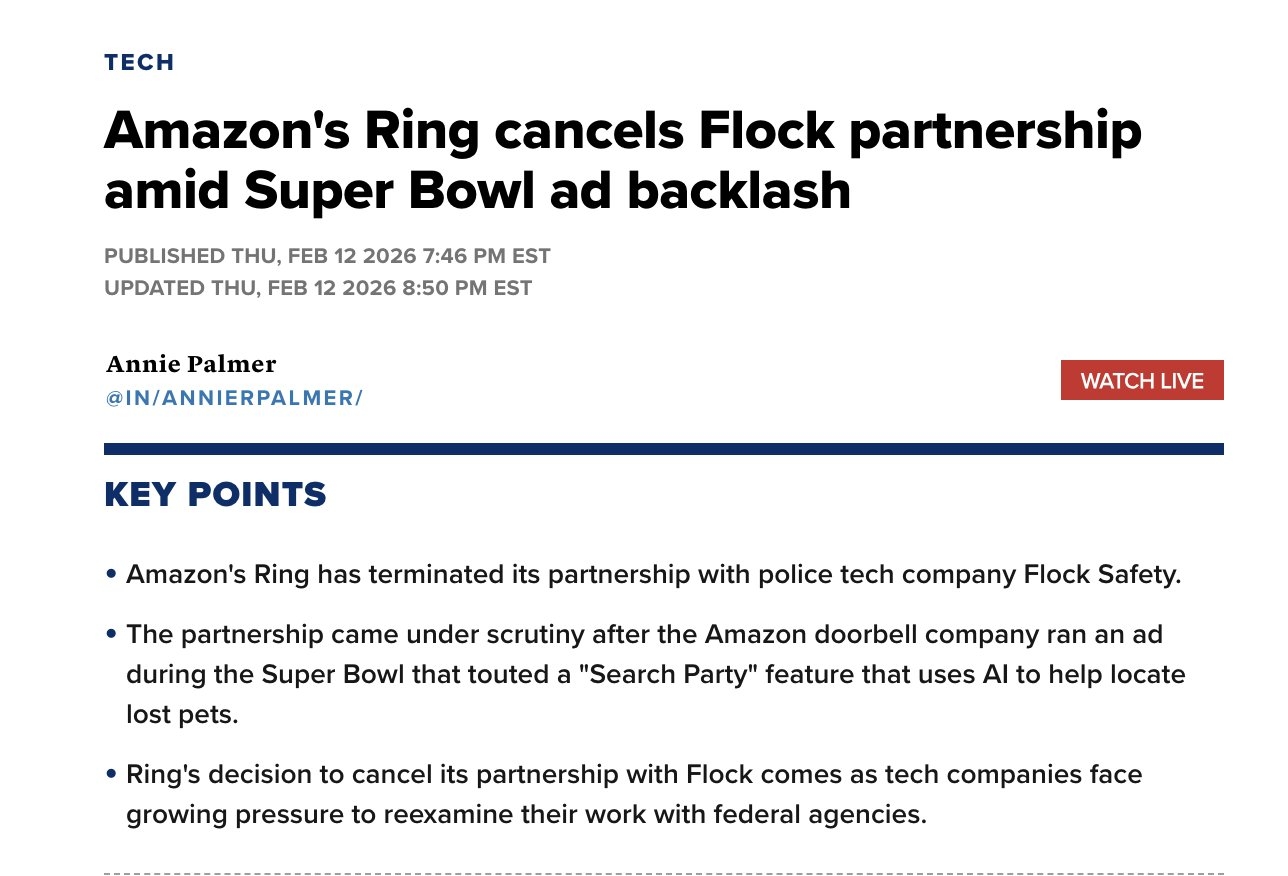Click the PUBLISHED date line
The height and width of the screenshot is (876, 1288).
coord(327,256)
